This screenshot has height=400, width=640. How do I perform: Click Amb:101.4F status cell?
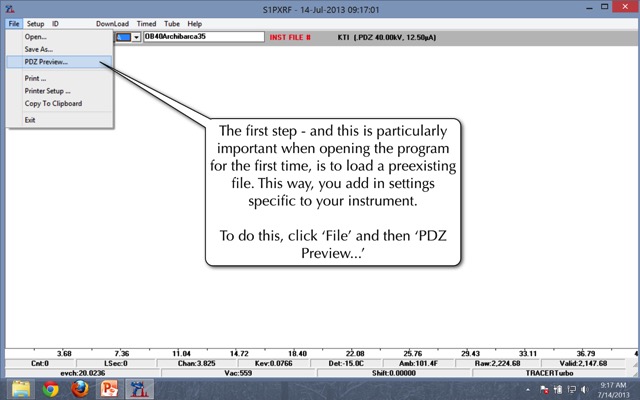[x=418, y=363]
